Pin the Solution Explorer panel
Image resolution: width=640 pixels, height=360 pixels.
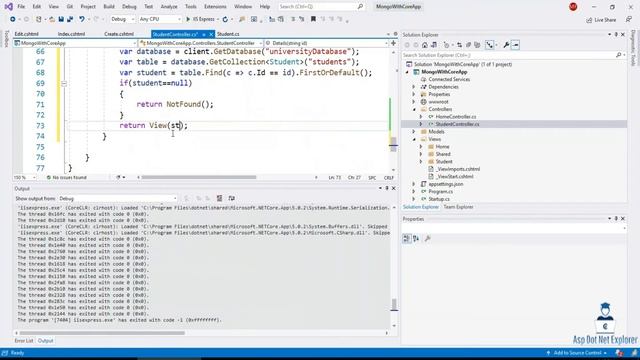(x=616, y=35)
